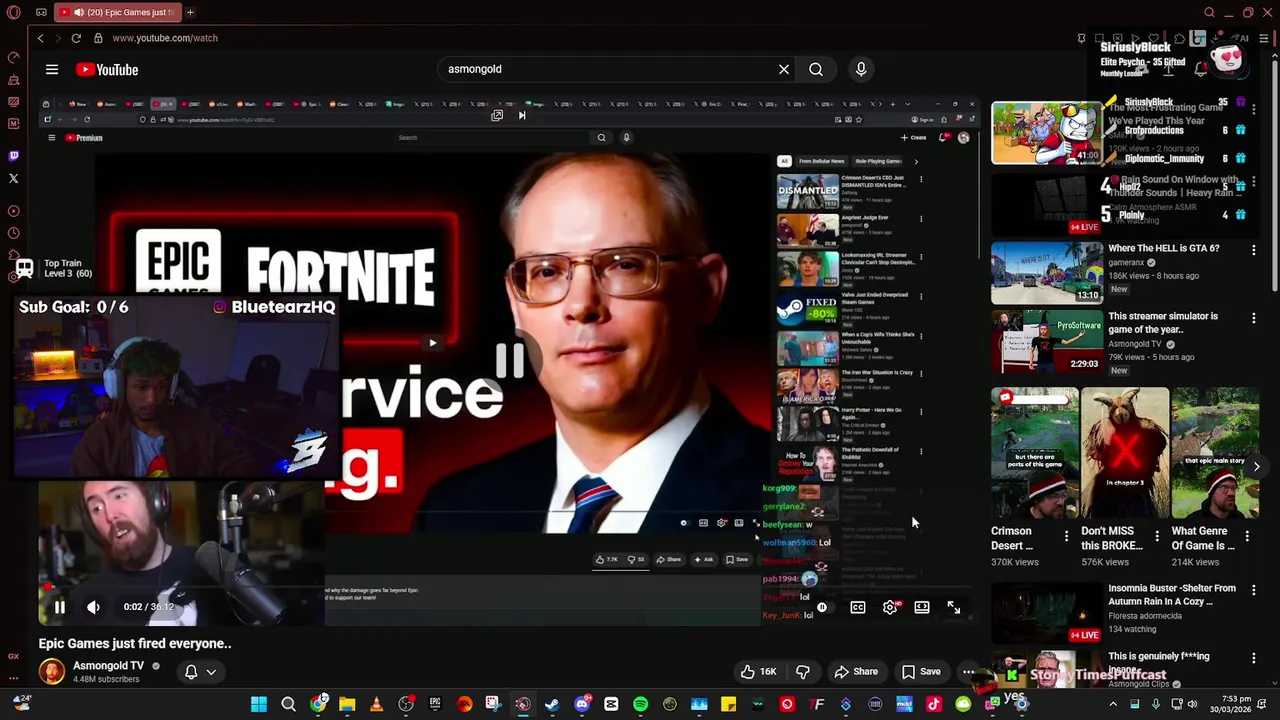Dislike the Epic Games video
This screenshot has width=1280, height=720.
(x=803, y=672)
